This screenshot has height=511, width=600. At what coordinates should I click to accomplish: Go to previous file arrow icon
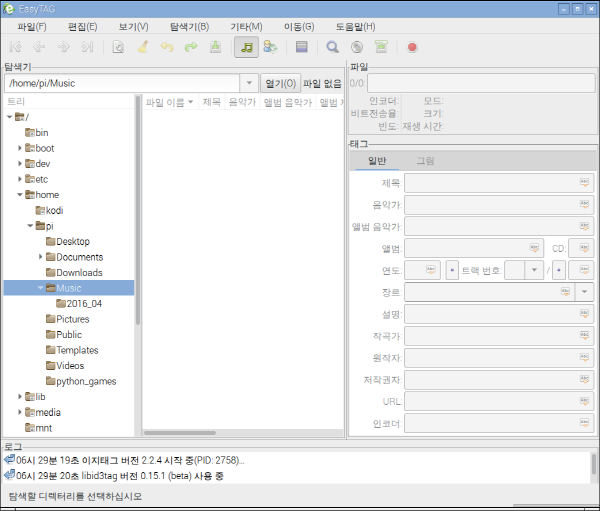click(39, 47)
